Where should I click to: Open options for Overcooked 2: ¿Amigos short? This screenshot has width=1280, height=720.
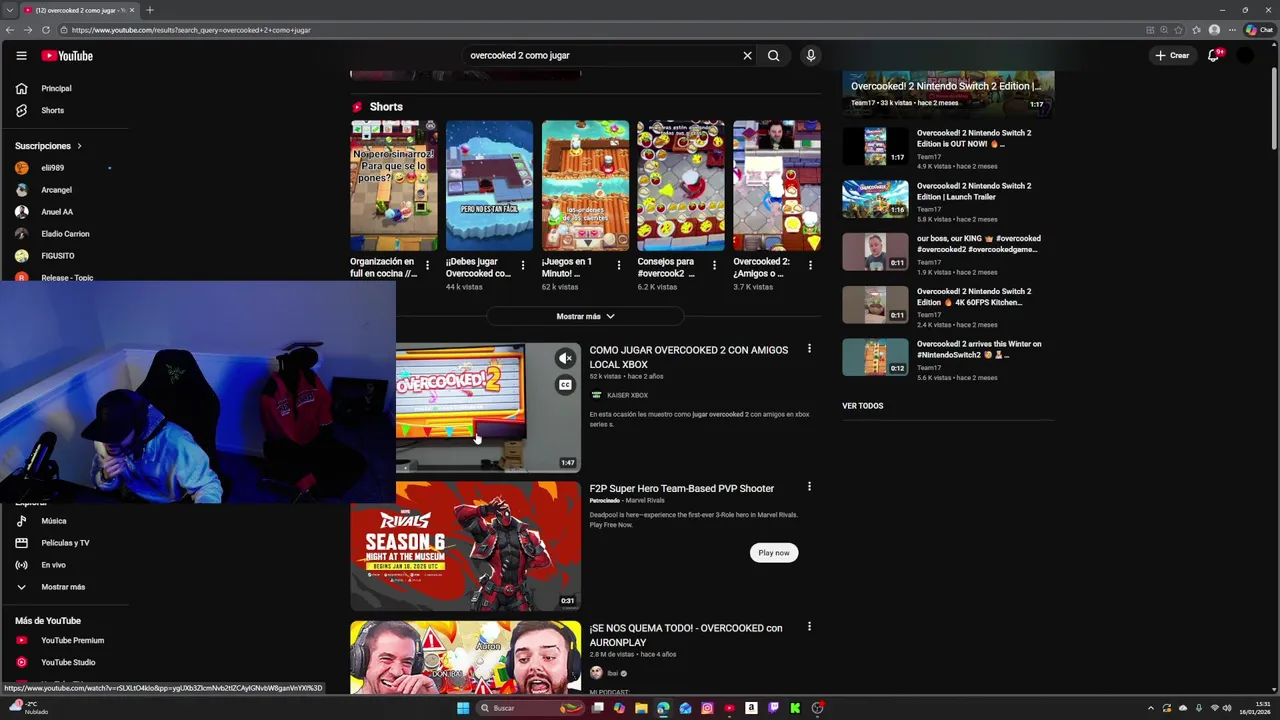tap(810, 265)
